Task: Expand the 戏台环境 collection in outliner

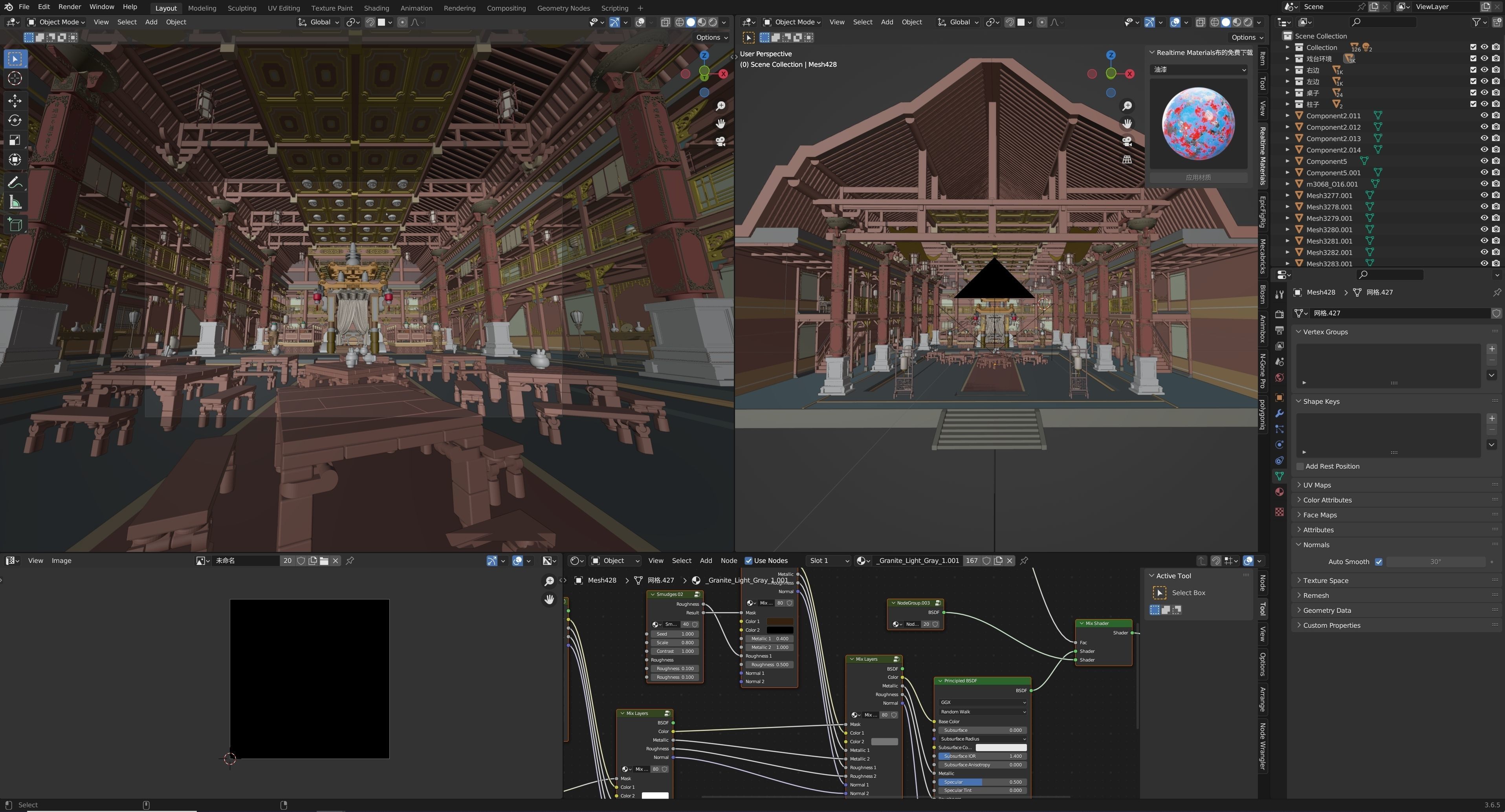Action: 1288,59
